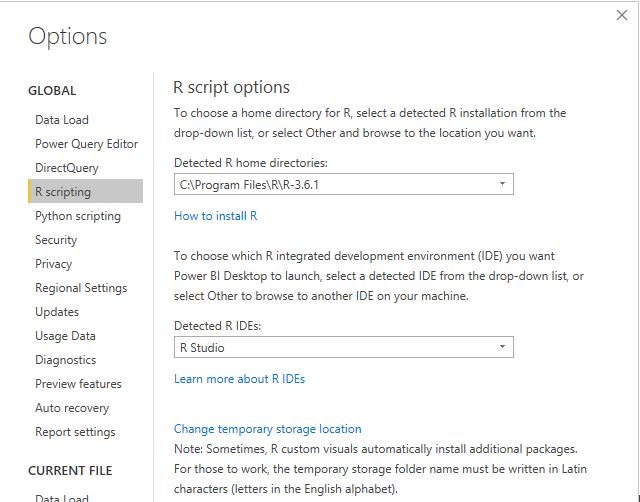Open Preview features page
This screenshot has width=640, height=502.
click(78, 384)
